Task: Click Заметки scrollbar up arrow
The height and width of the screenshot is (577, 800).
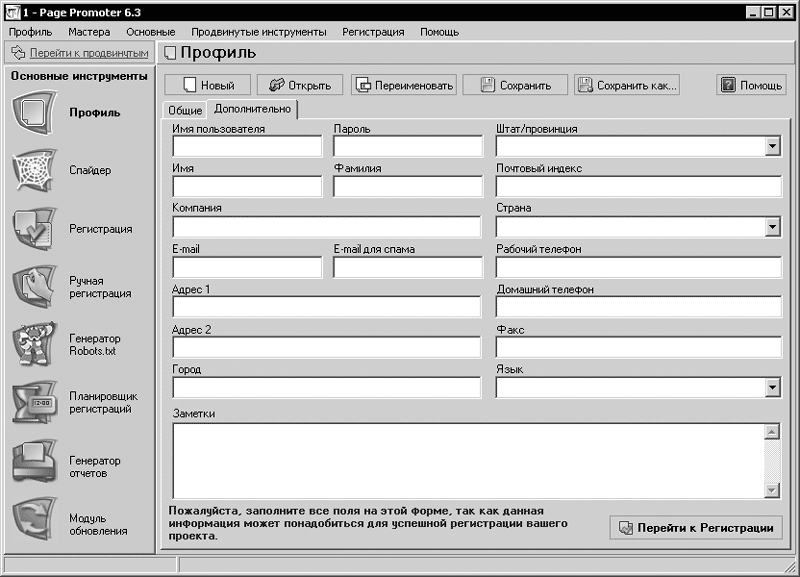Action: [x=772, y=432]
